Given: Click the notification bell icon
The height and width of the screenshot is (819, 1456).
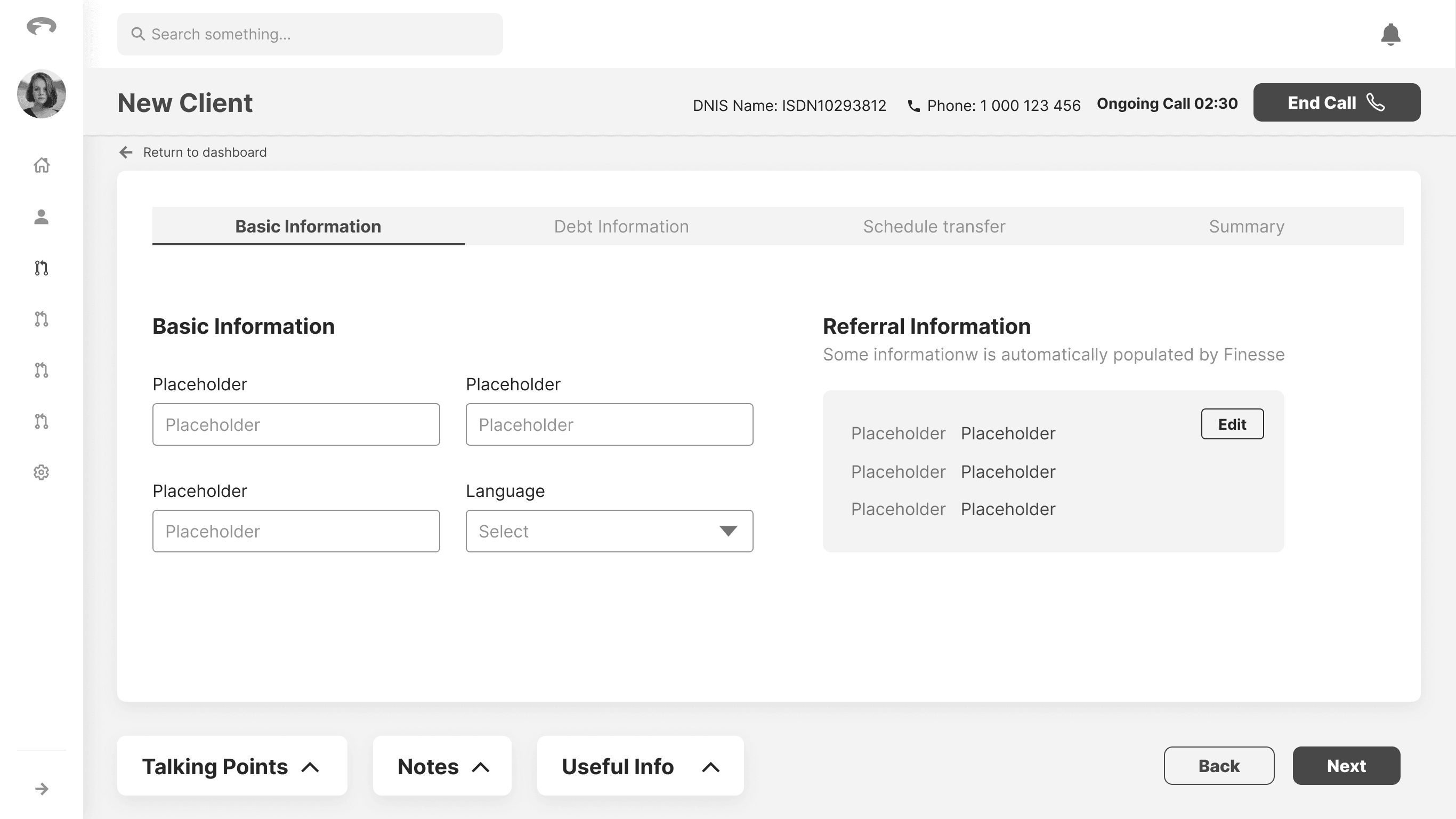Looking at the screenshot, I should point(1390,35).
